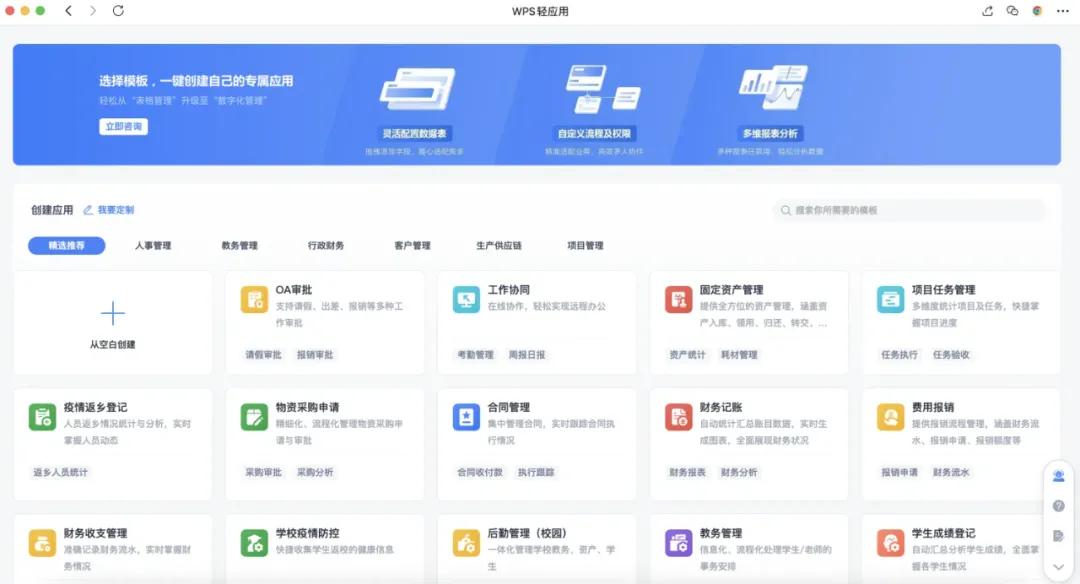The height and width of the screenshot is (584, 1080).
Task: Click the 合同管理 blue icon
Action: pyautogui.click(x=466, y=417)
